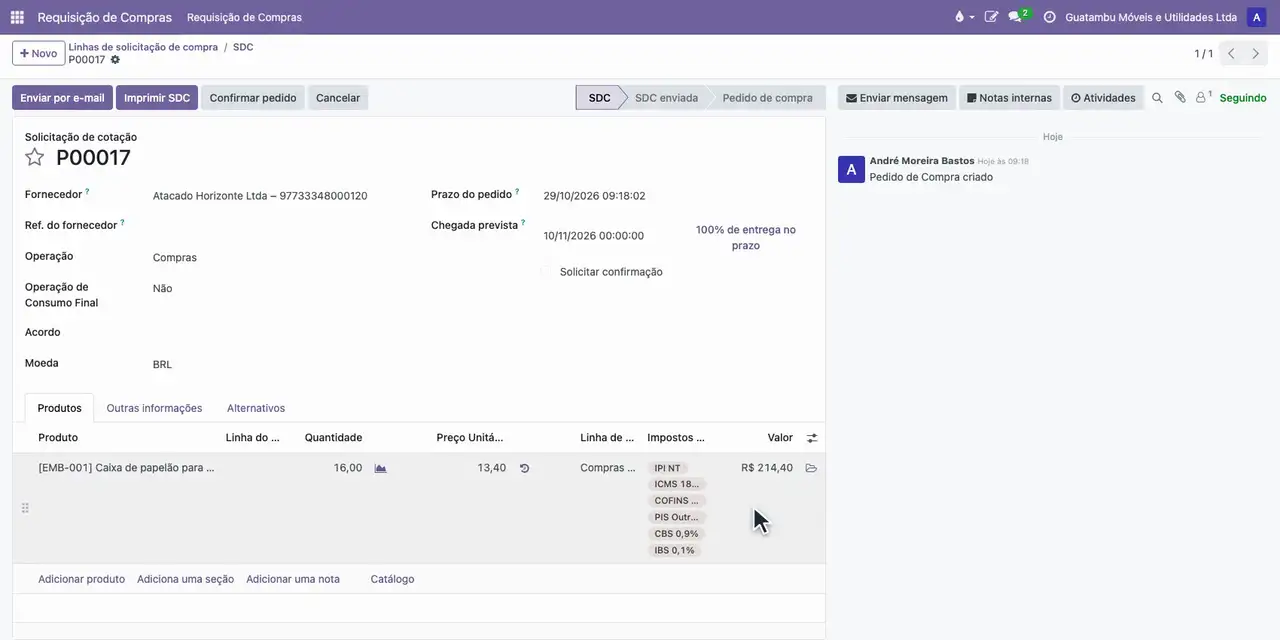Click the Novo button
Viewport: 1280px width, 640px height.
pyautogui.click(x=39, y=53)
